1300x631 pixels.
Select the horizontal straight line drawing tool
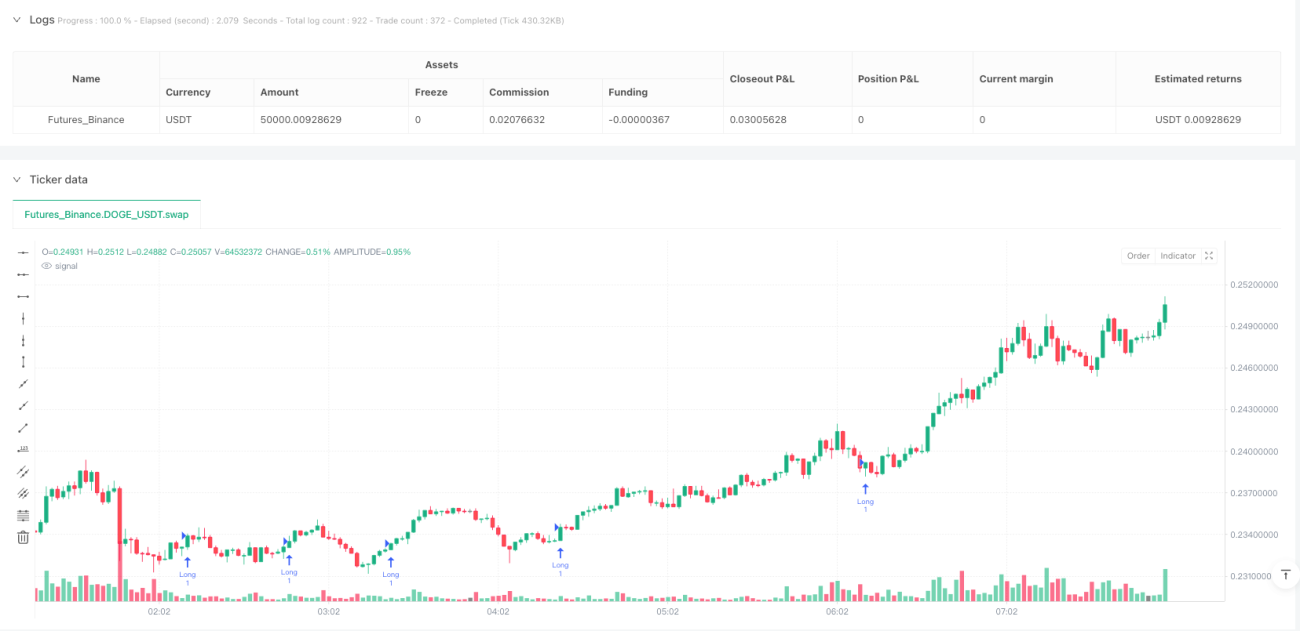tap(23, 252)
